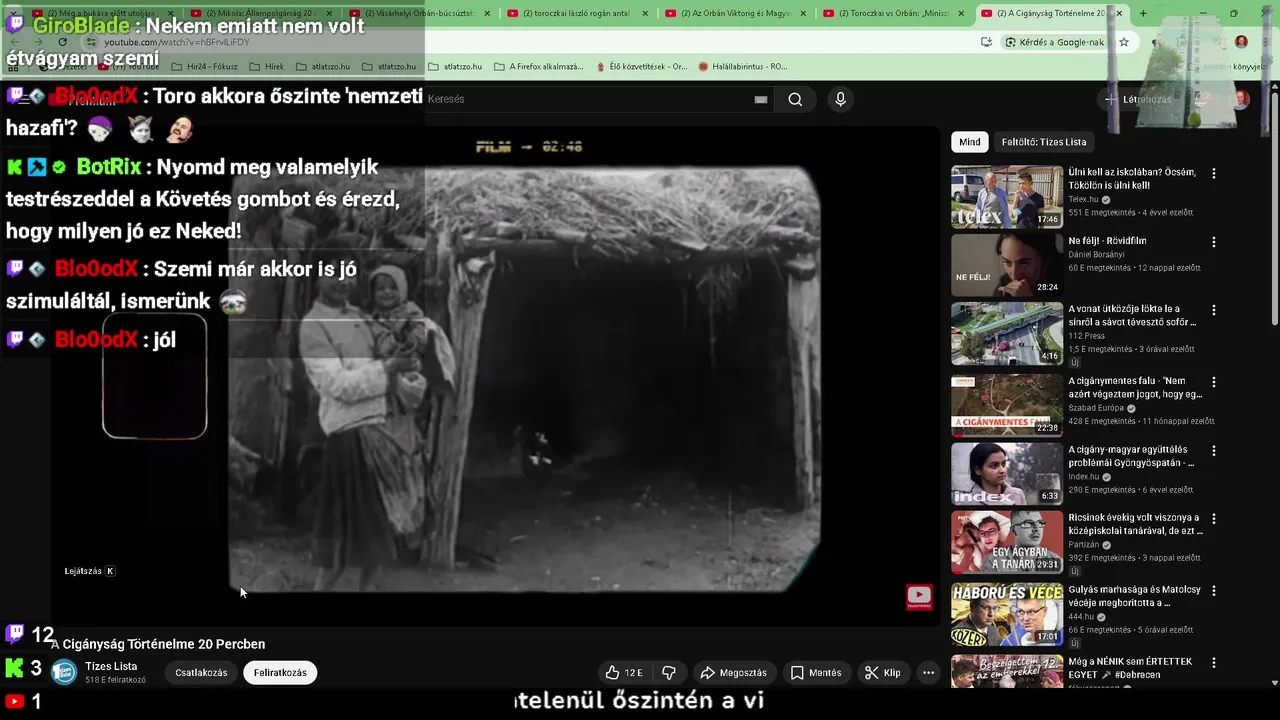
Task: Click the Mentés save button
Action: click(x=816, y=673)
